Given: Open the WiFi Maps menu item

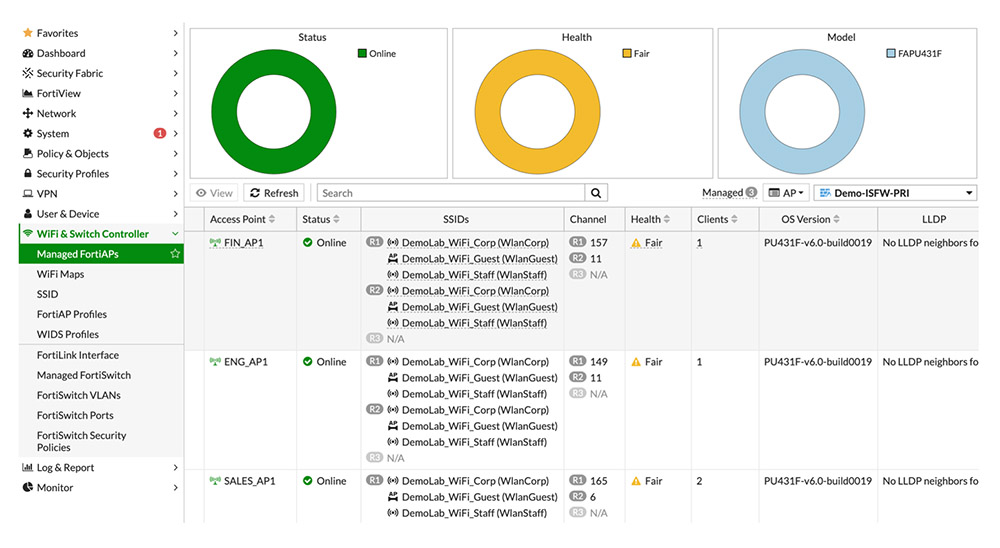Looking at the screenshot, I should pyautogui.click(x=61, y=274).
